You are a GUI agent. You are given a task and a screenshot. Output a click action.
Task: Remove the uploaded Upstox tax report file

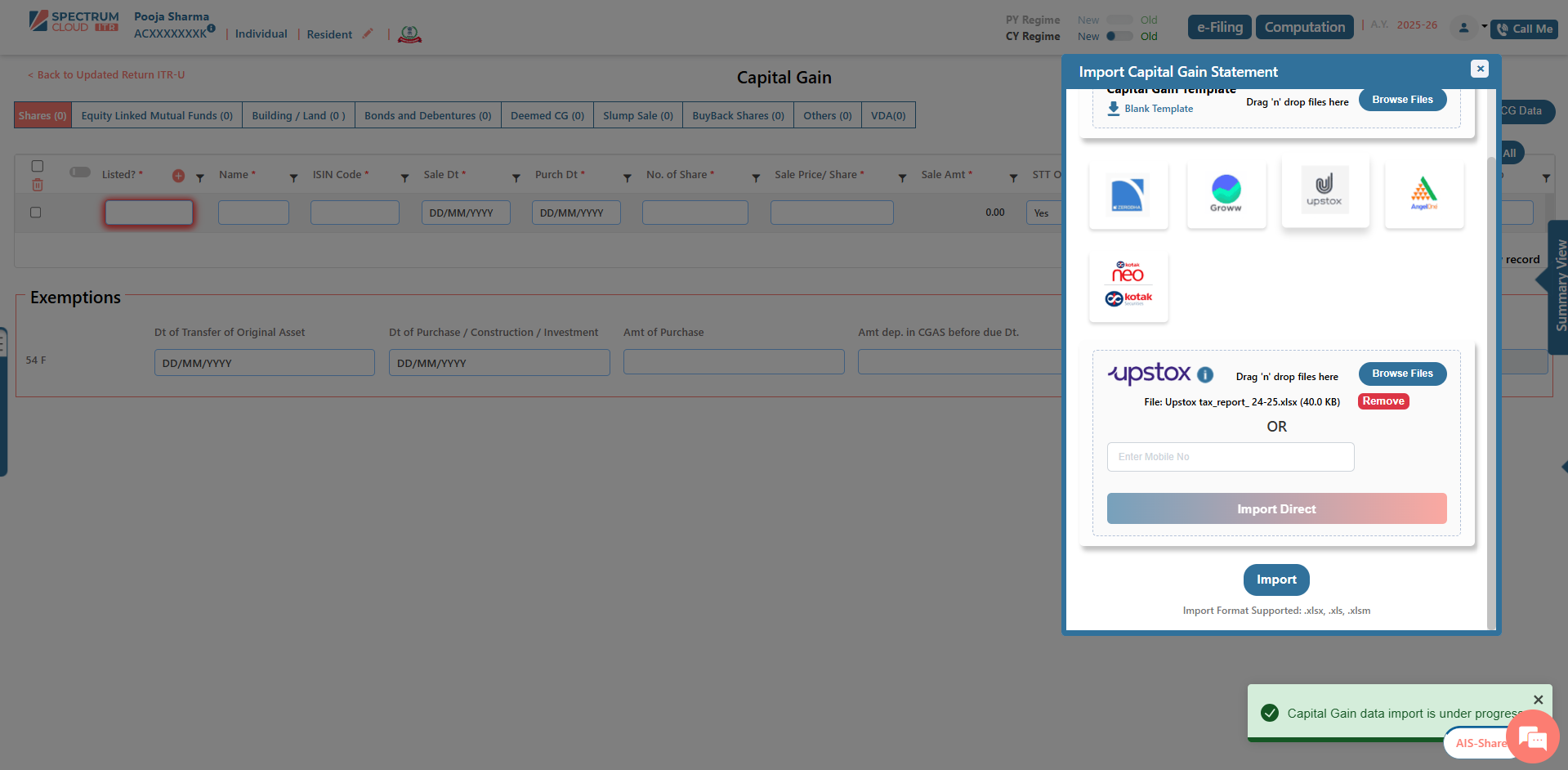(1383, 401)
